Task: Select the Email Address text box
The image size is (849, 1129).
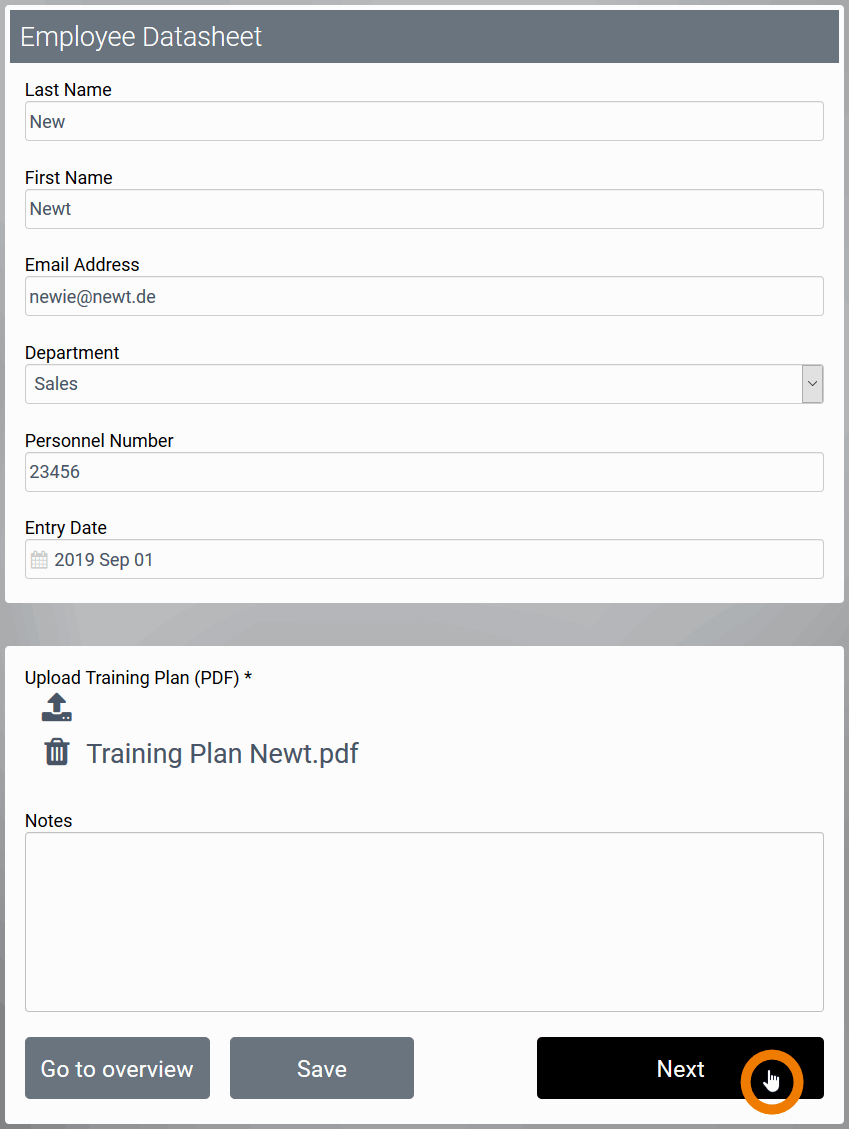Action: click(x=424, y=297)
